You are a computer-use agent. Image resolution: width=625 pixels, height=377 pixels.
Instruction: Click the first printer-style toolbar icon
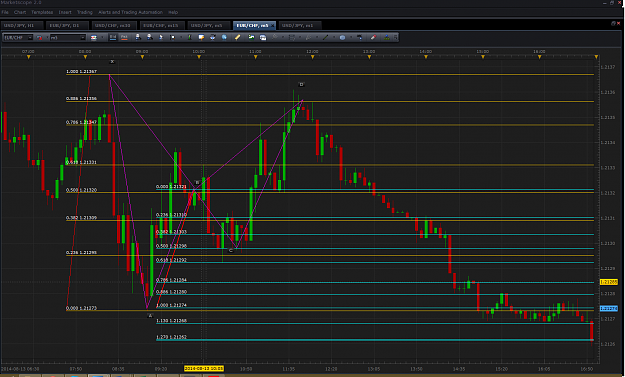click(138, 37)
